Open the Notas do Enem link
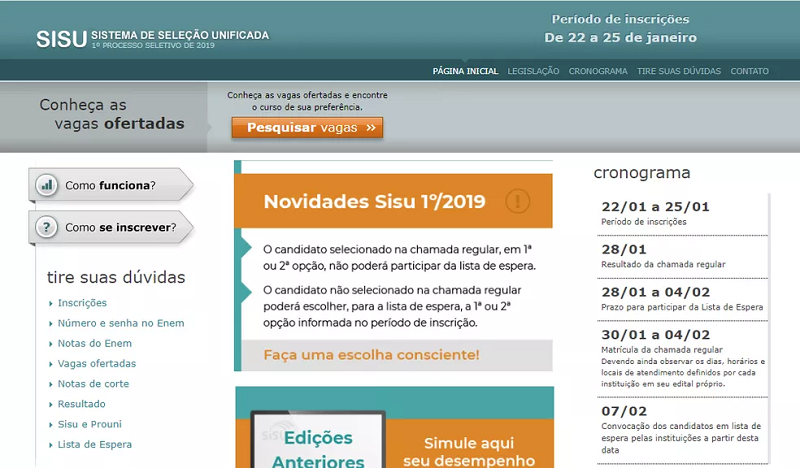 coord(94,343)
